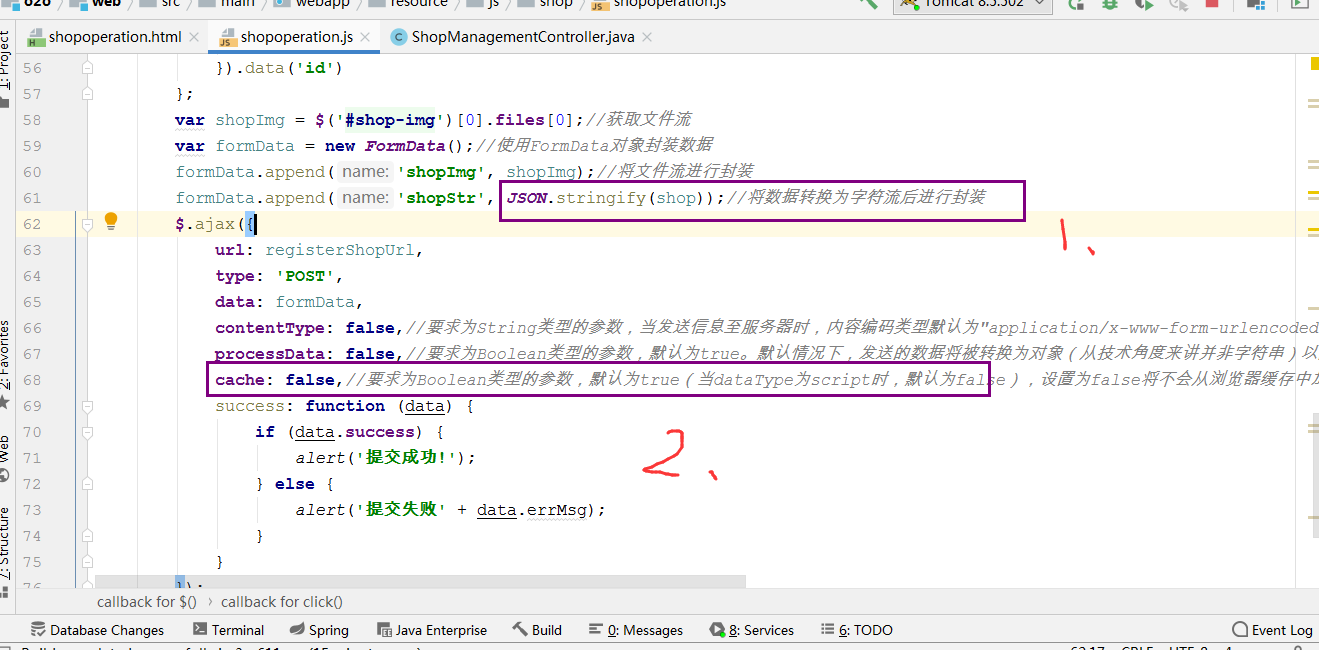Click the JS file icon on shopoperation.js tab
The height and width of the screenshot is (650, 1319).
tap(227, 38)
